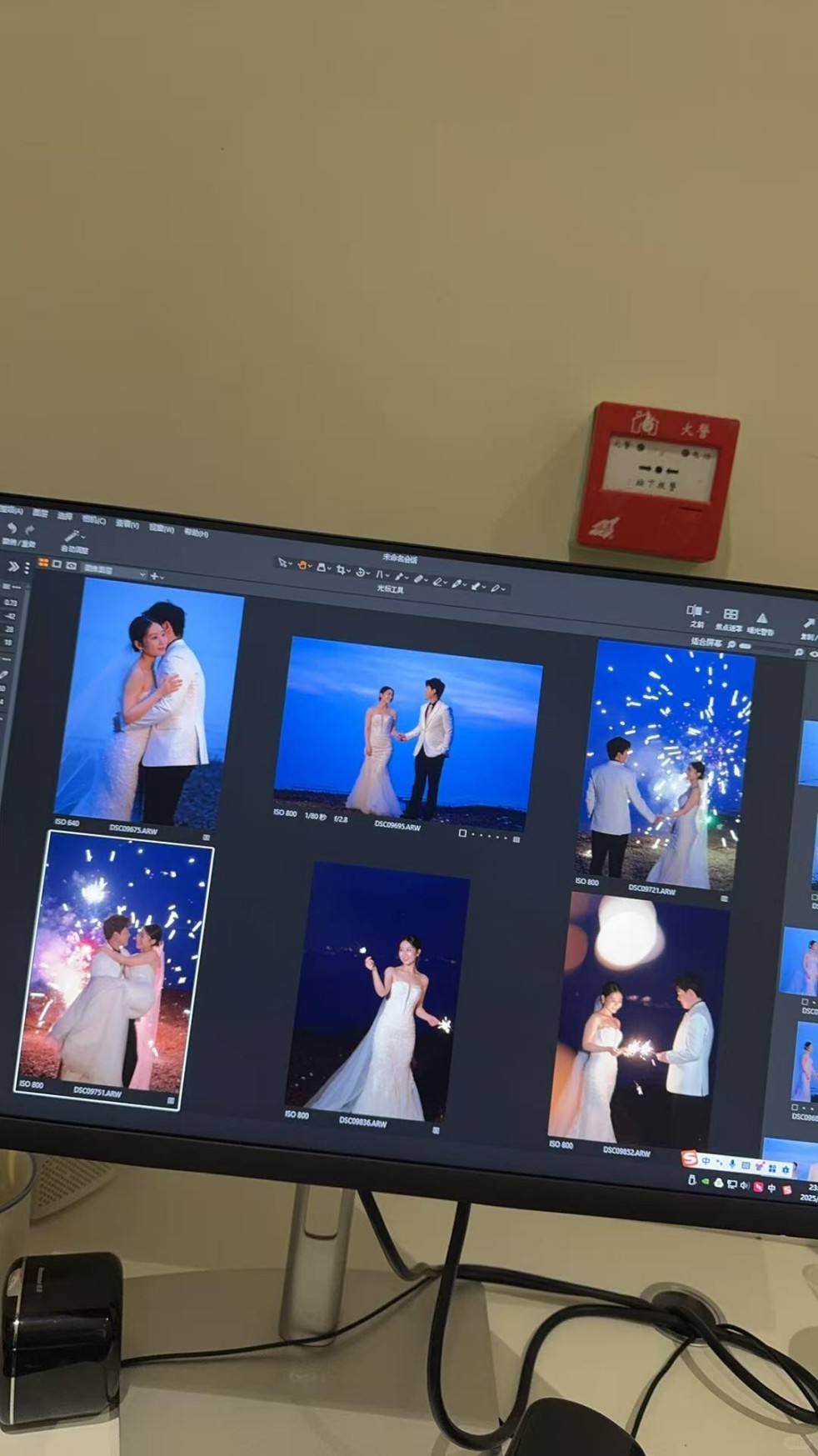Switch to single image viewer mode
818x1456 pixels.
tap(57, 564)
